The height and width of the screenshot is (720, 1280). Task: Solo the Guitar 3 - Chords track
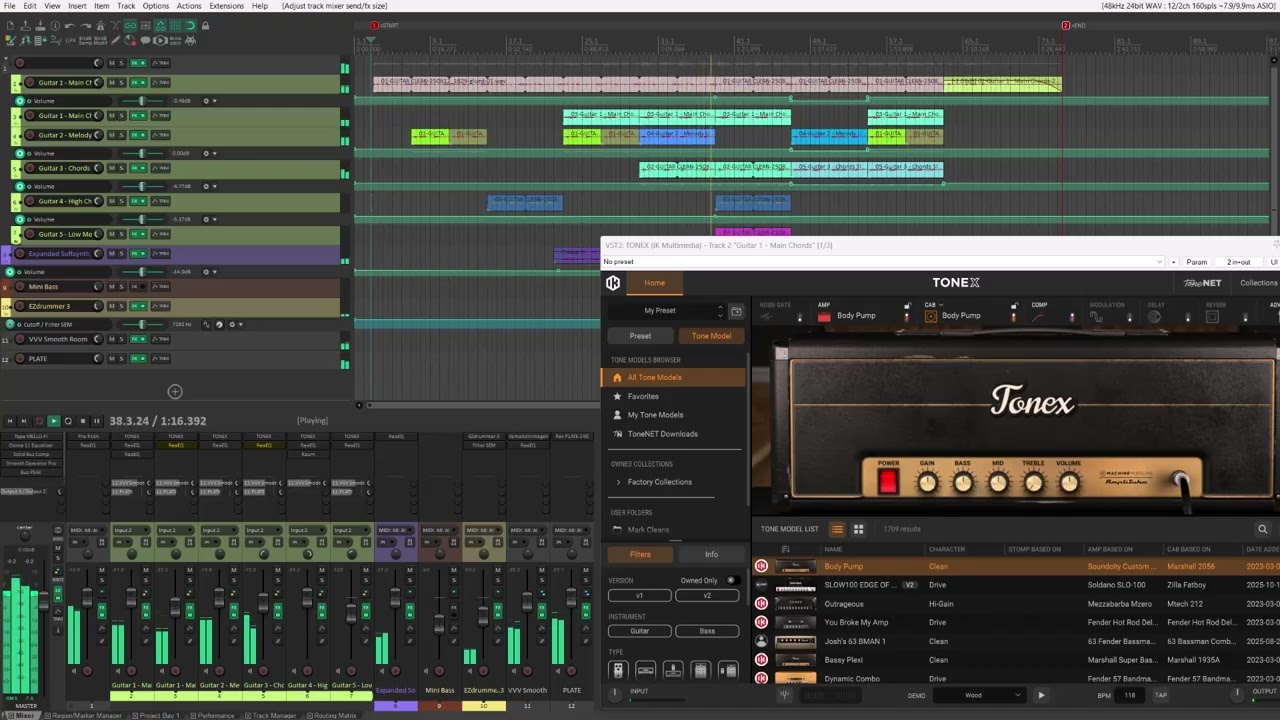pos(122,168)
